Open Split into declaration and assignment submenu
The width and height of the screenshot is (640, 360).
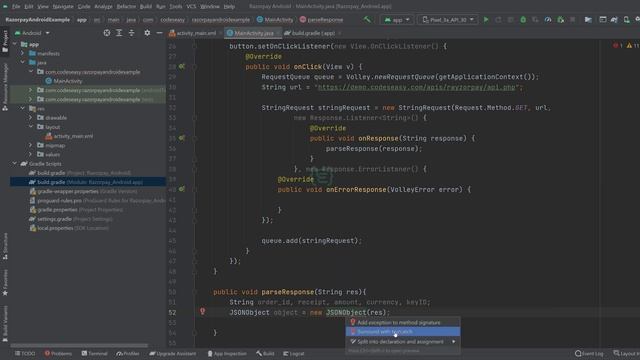403,342
